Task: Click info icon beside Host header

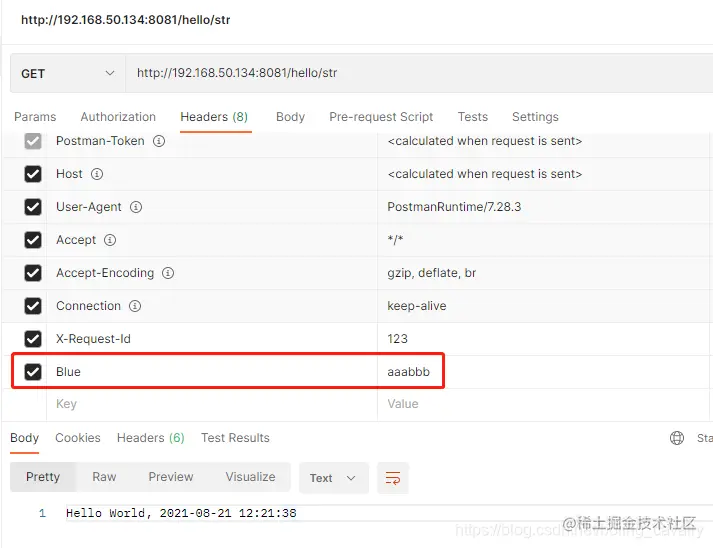Action: (97, 174)
